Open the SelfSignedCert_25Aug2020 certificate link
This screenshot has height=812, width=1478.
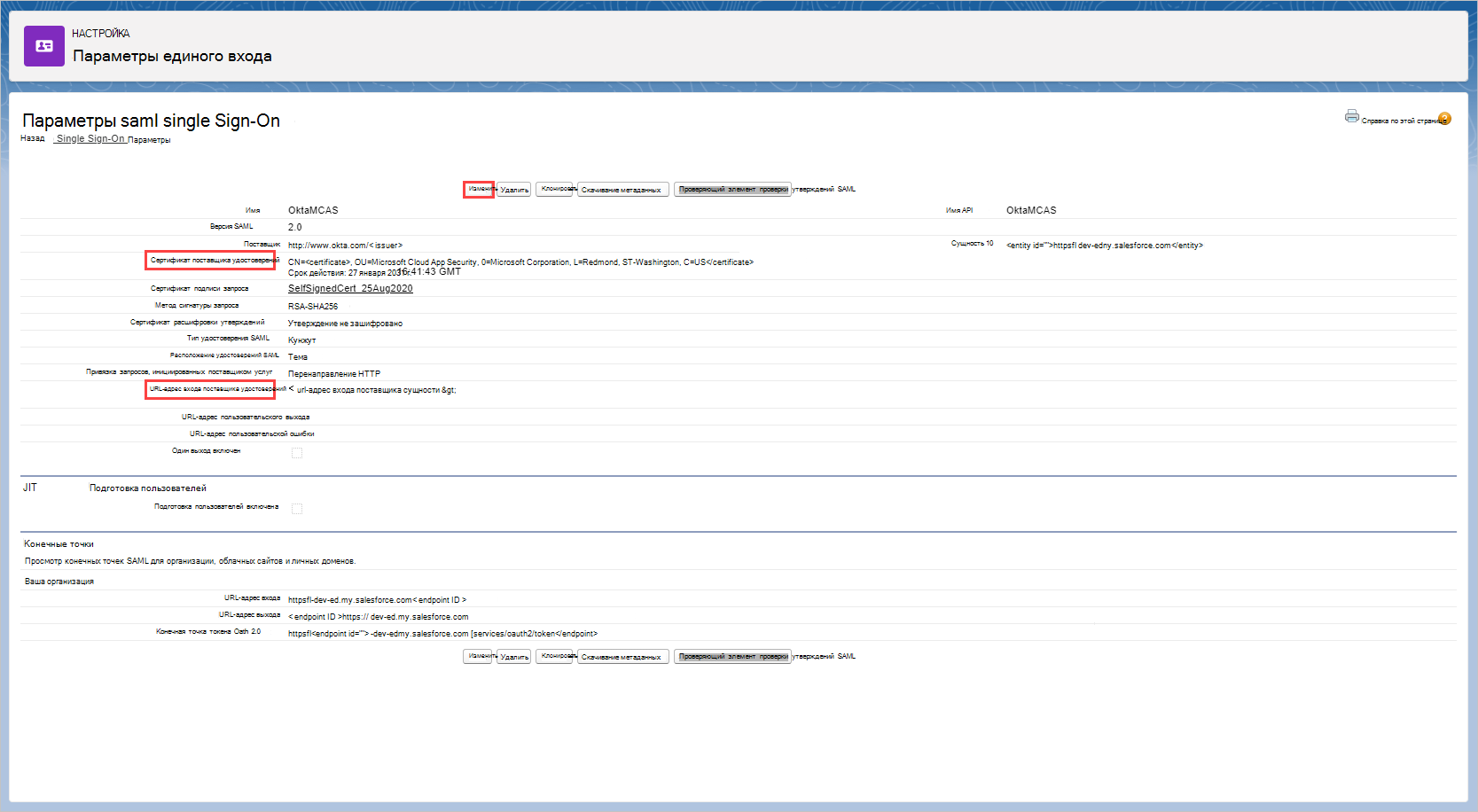click(x=350, y=289)
